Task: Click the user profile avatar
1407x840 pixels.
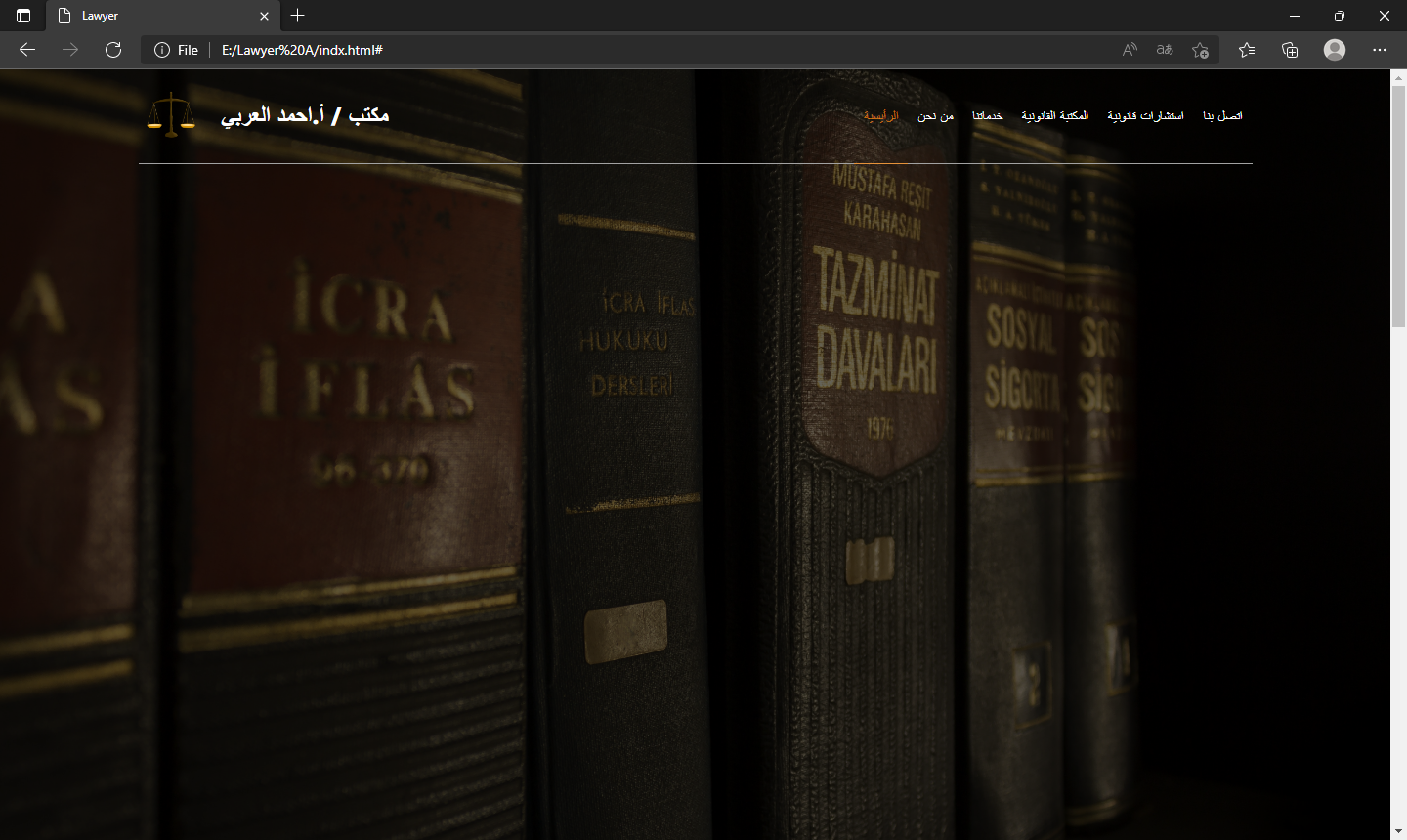Action: coord(1335,50)
